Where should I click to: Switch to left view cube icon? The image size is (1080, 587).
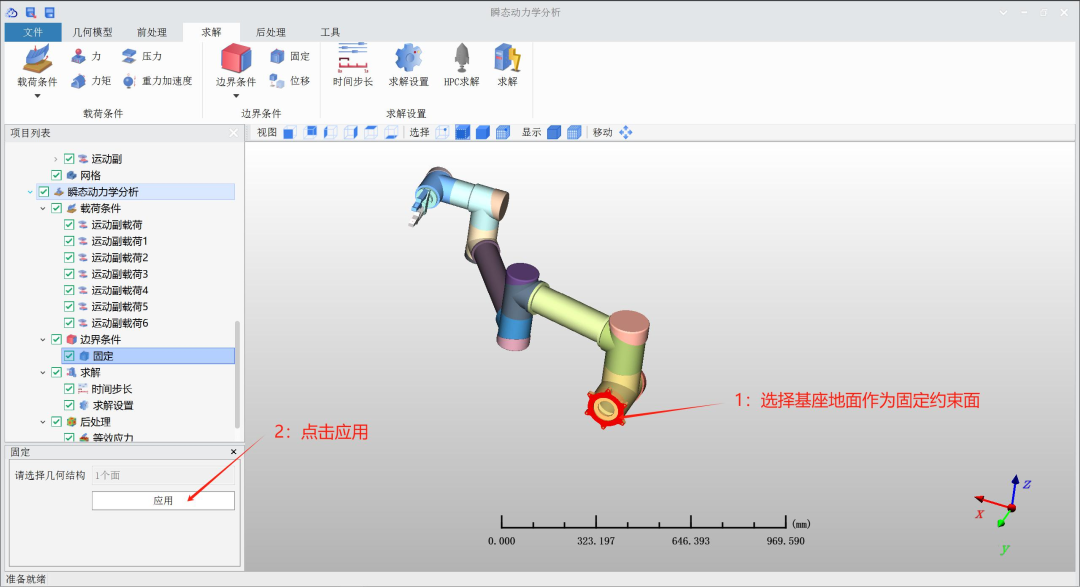click(x=331, y=132)
